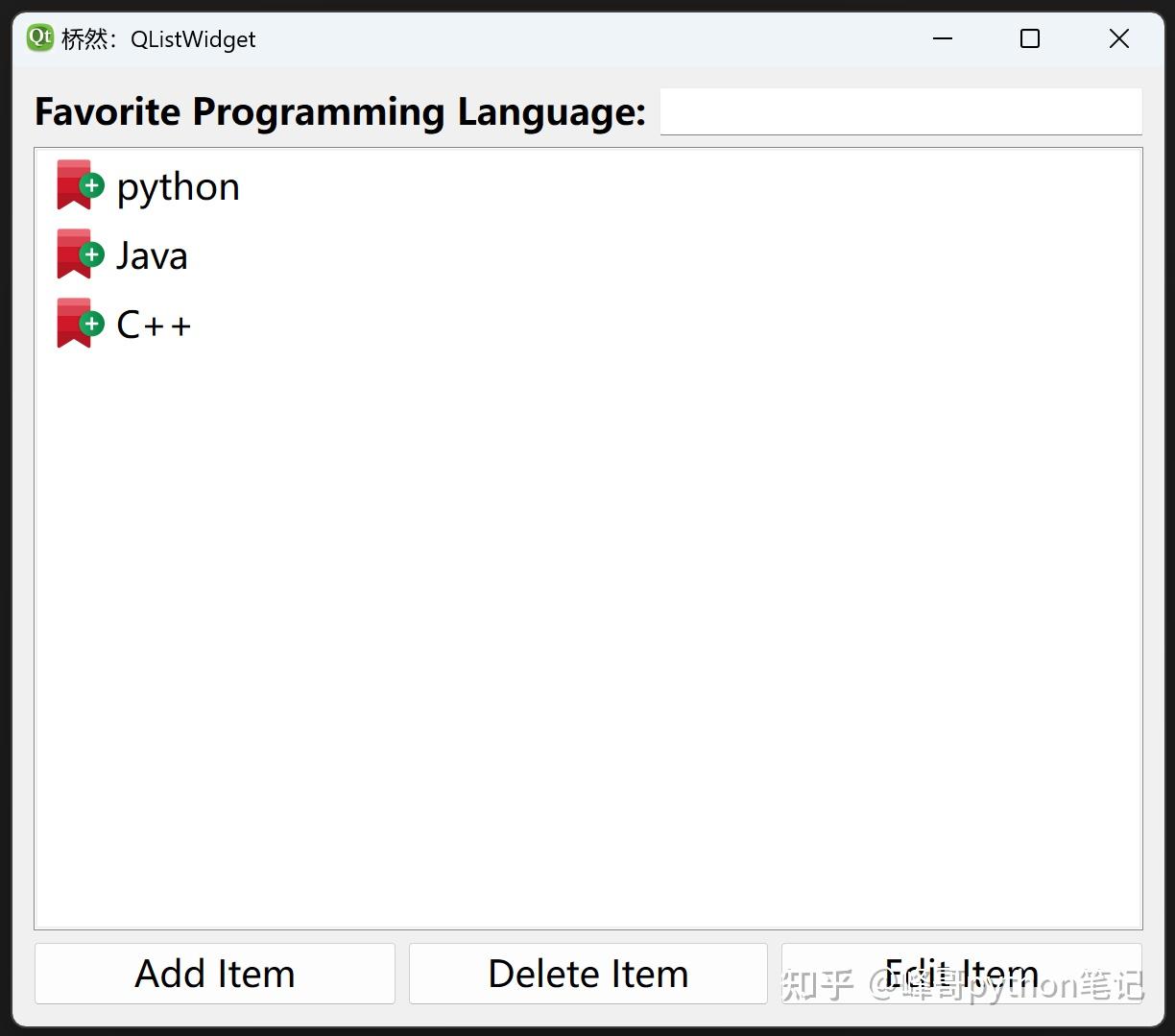The height and width of the screenshot is (1036, 1175).
Task: Click the green plus badge on python's icon
Action: coord(92,185)
